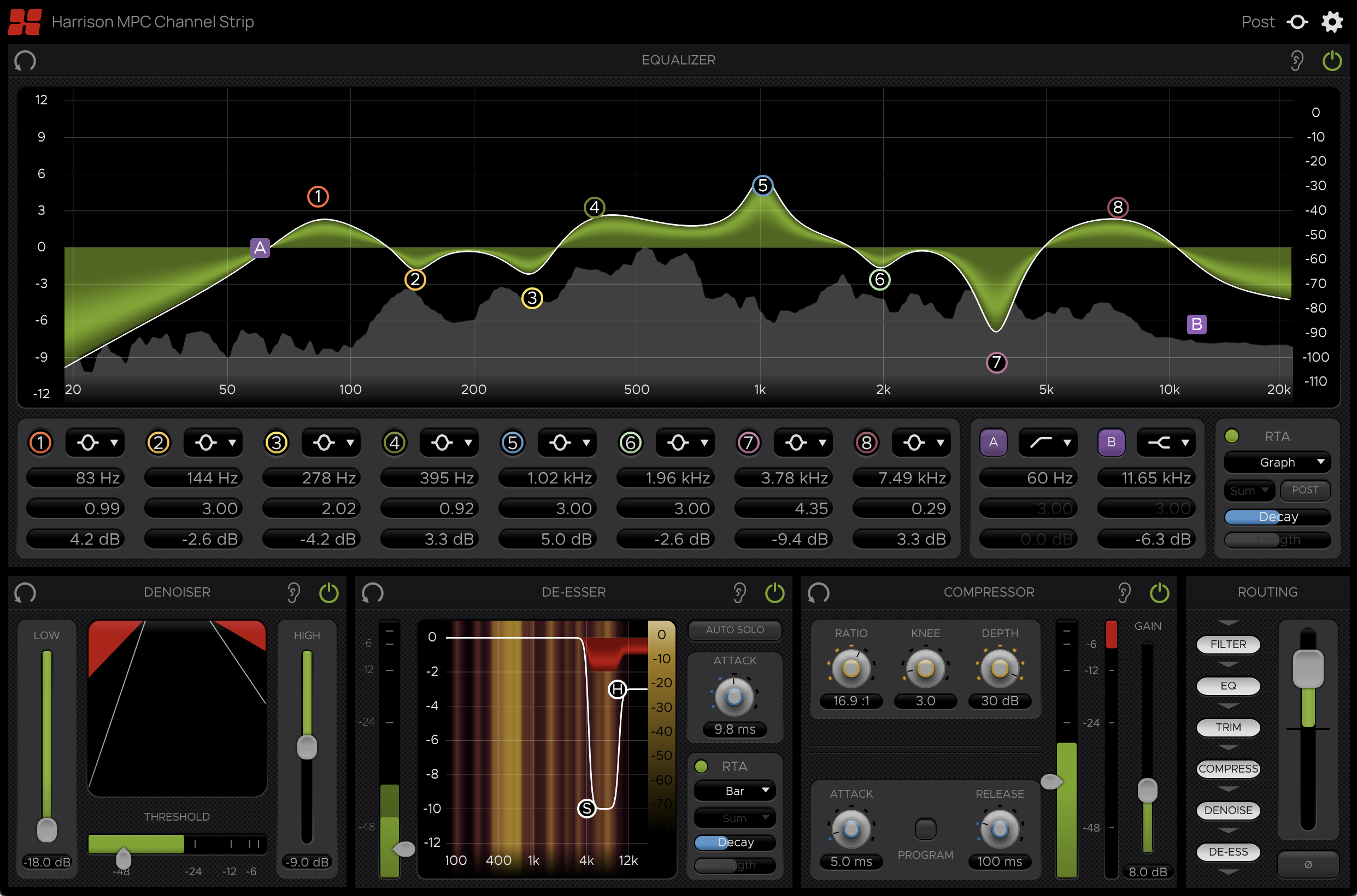
Task: Click the De-Esser S node
Action: (x=587, y=808)
